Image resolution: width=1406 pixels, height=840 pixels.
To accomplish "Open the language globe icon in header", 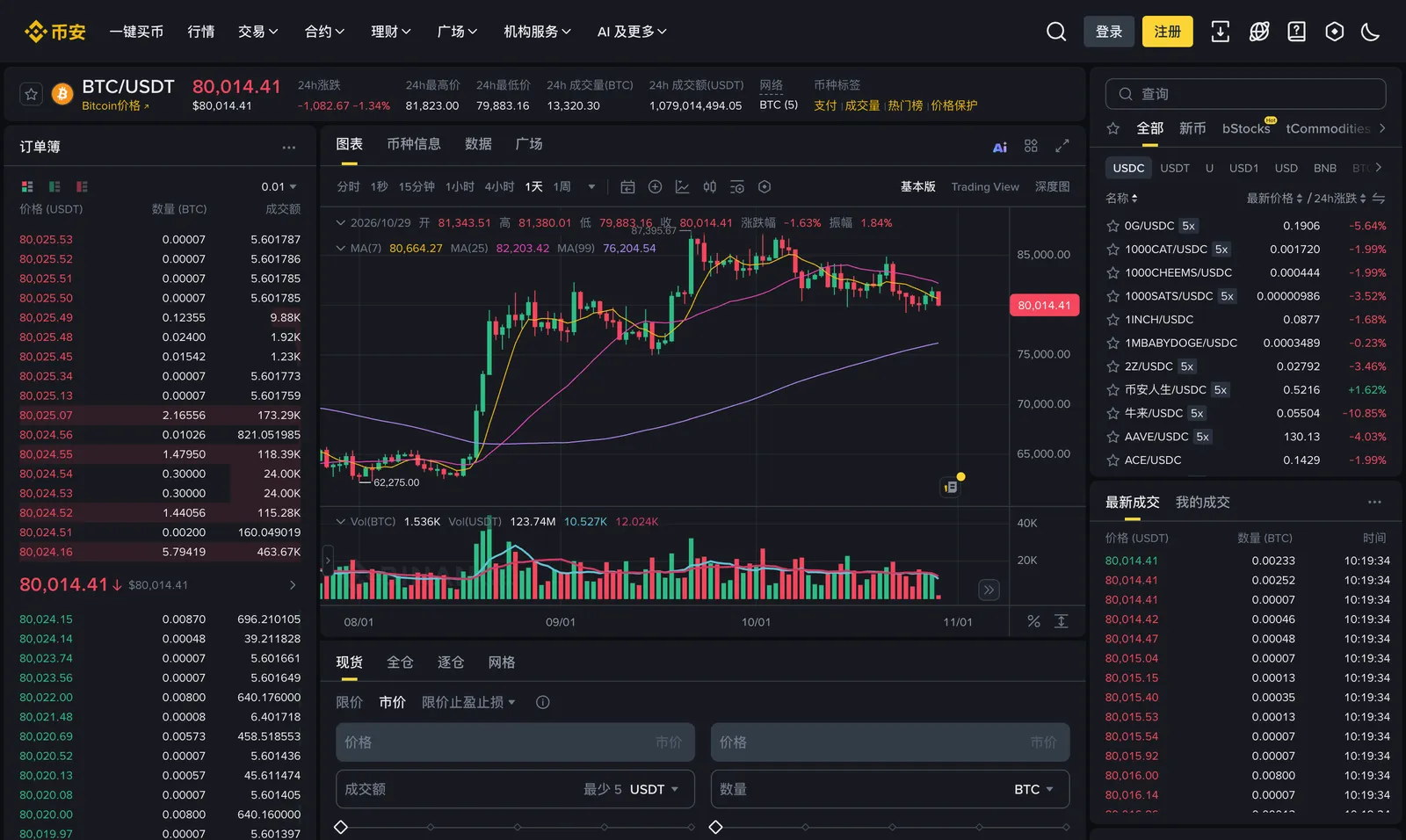I will [1259, 32].
